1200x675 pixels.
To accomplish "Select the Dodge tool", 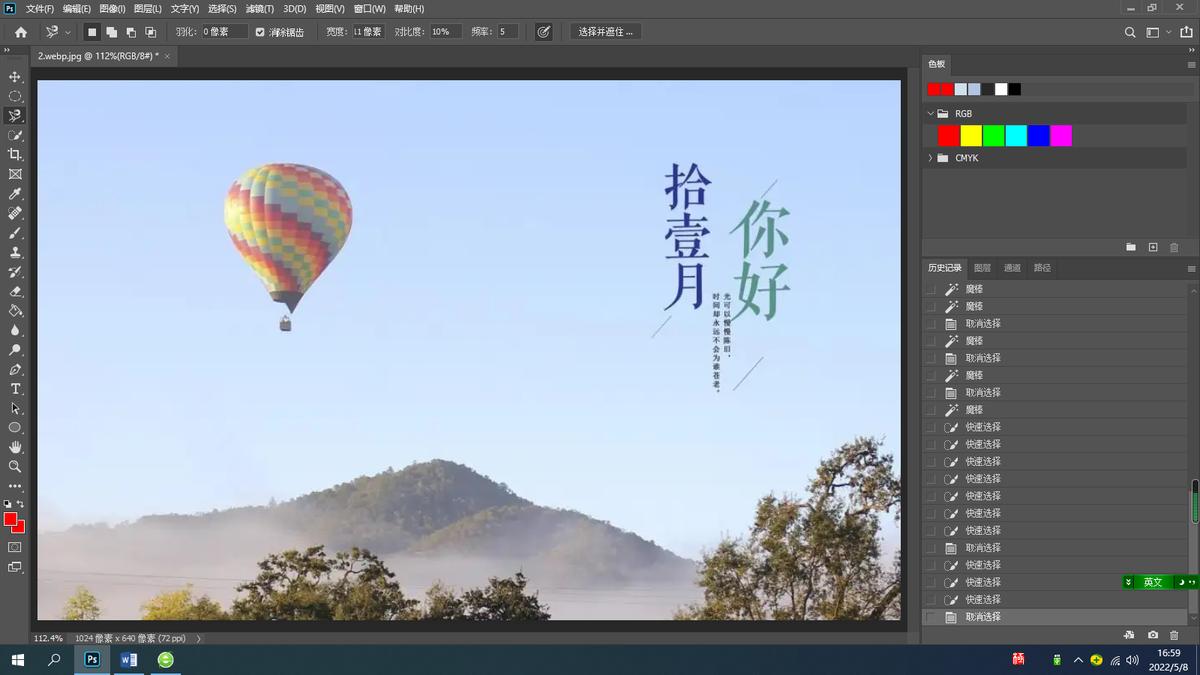I will tap(15, 350).
